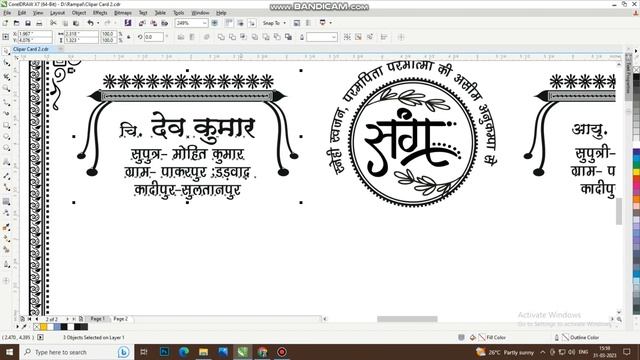Go to next page arrow
Viewport: 640px width, 360px height.
pyautogui.click(x=67, y=319)
